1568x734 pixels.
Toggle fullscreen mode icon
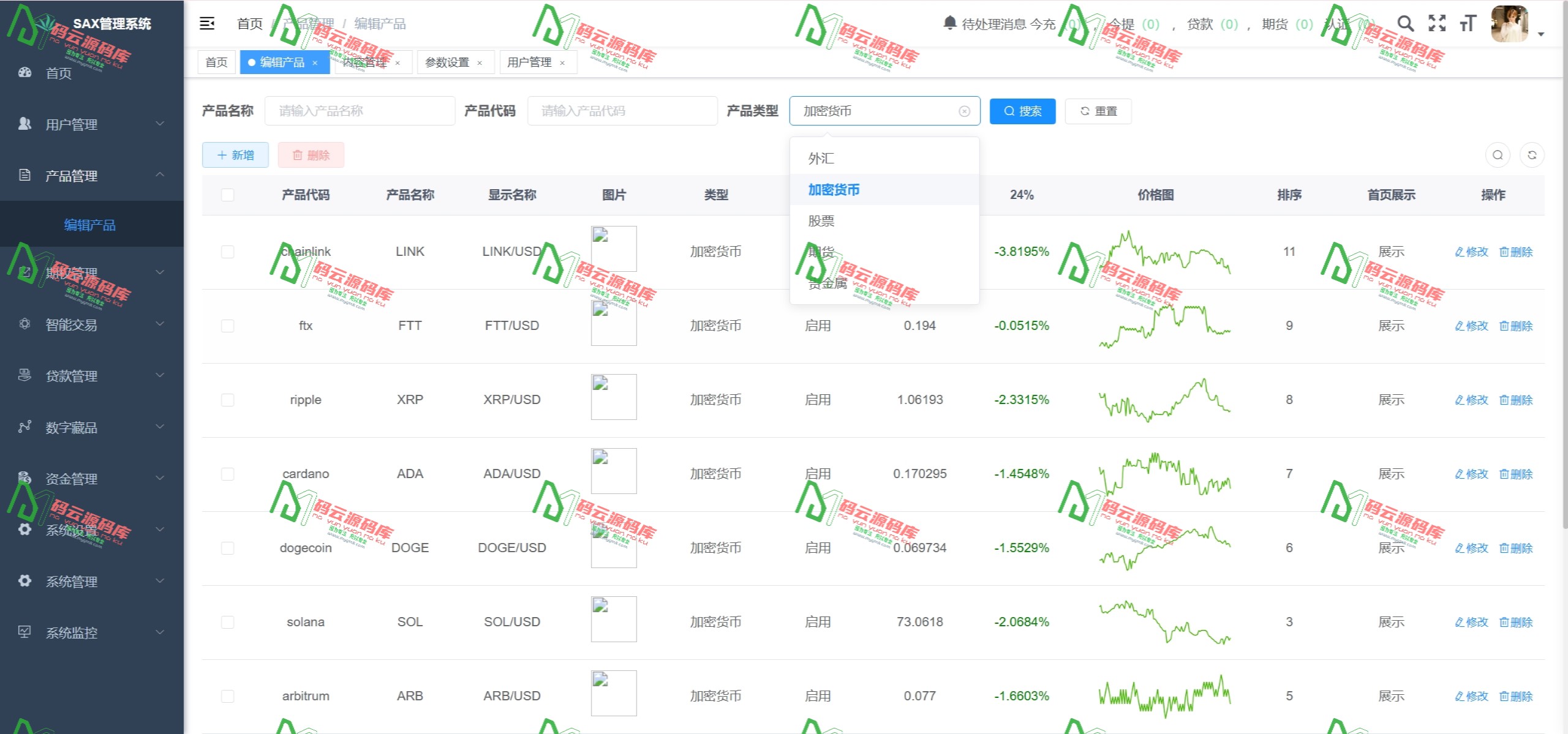coord(1436,24)
